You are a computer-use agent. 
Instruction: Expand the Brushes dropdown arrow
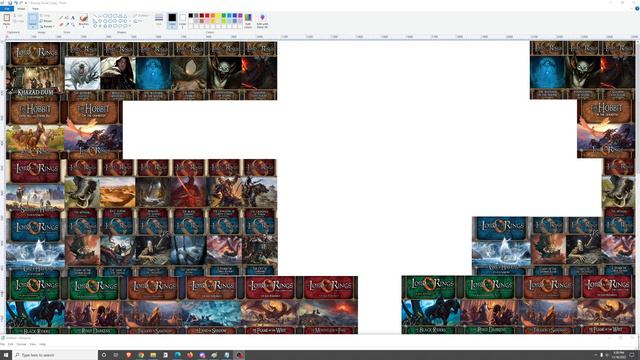click(84, 27)
